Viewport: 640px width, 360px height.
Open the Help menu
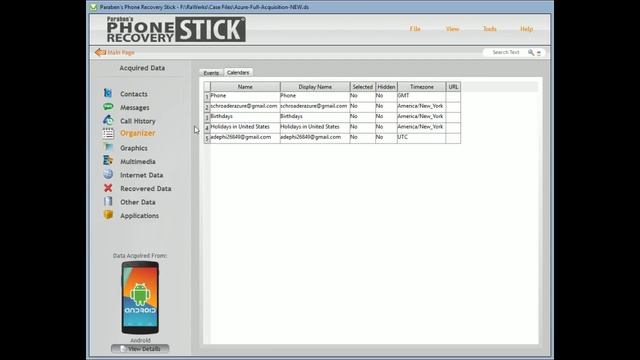pos(527,29)
